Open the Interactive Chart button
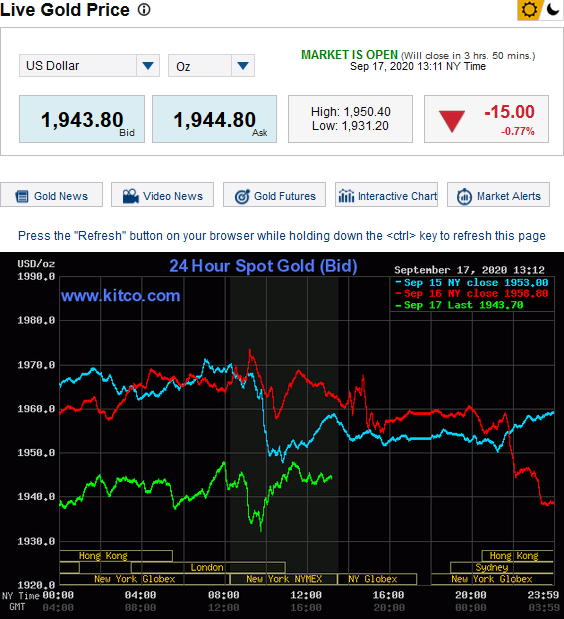The height and width of the screenshot is (619, 564). click(386, 195)
